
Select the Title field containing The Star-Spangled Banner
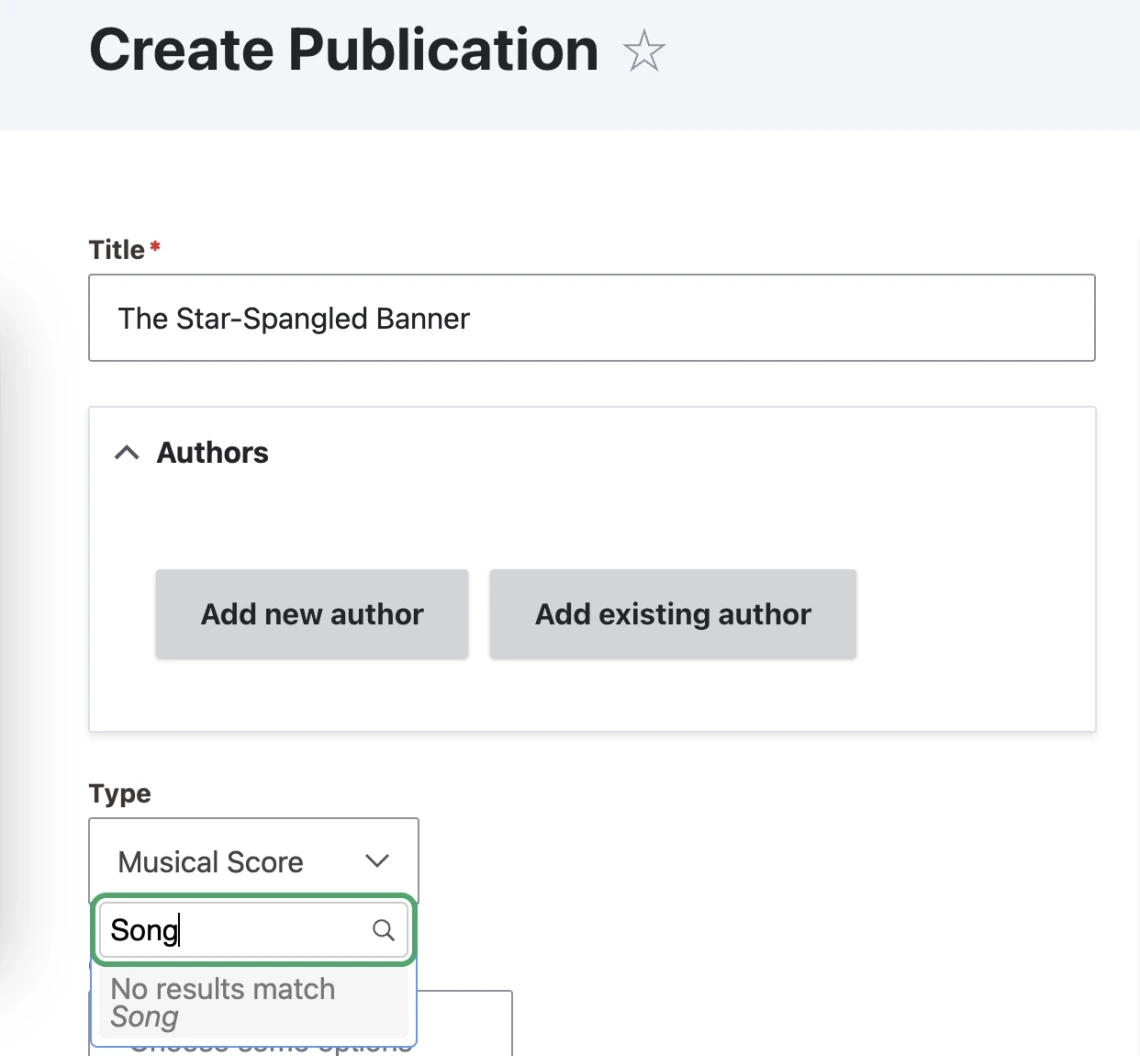pyautogui.click(x=592, y=317)
